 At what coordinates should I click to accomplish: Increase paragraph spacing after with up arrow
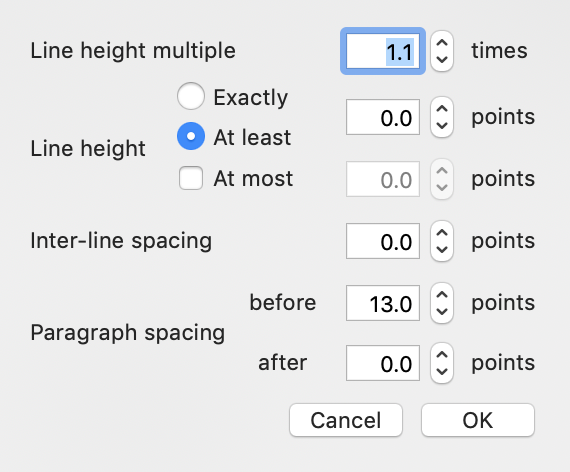tap(442, 355)
